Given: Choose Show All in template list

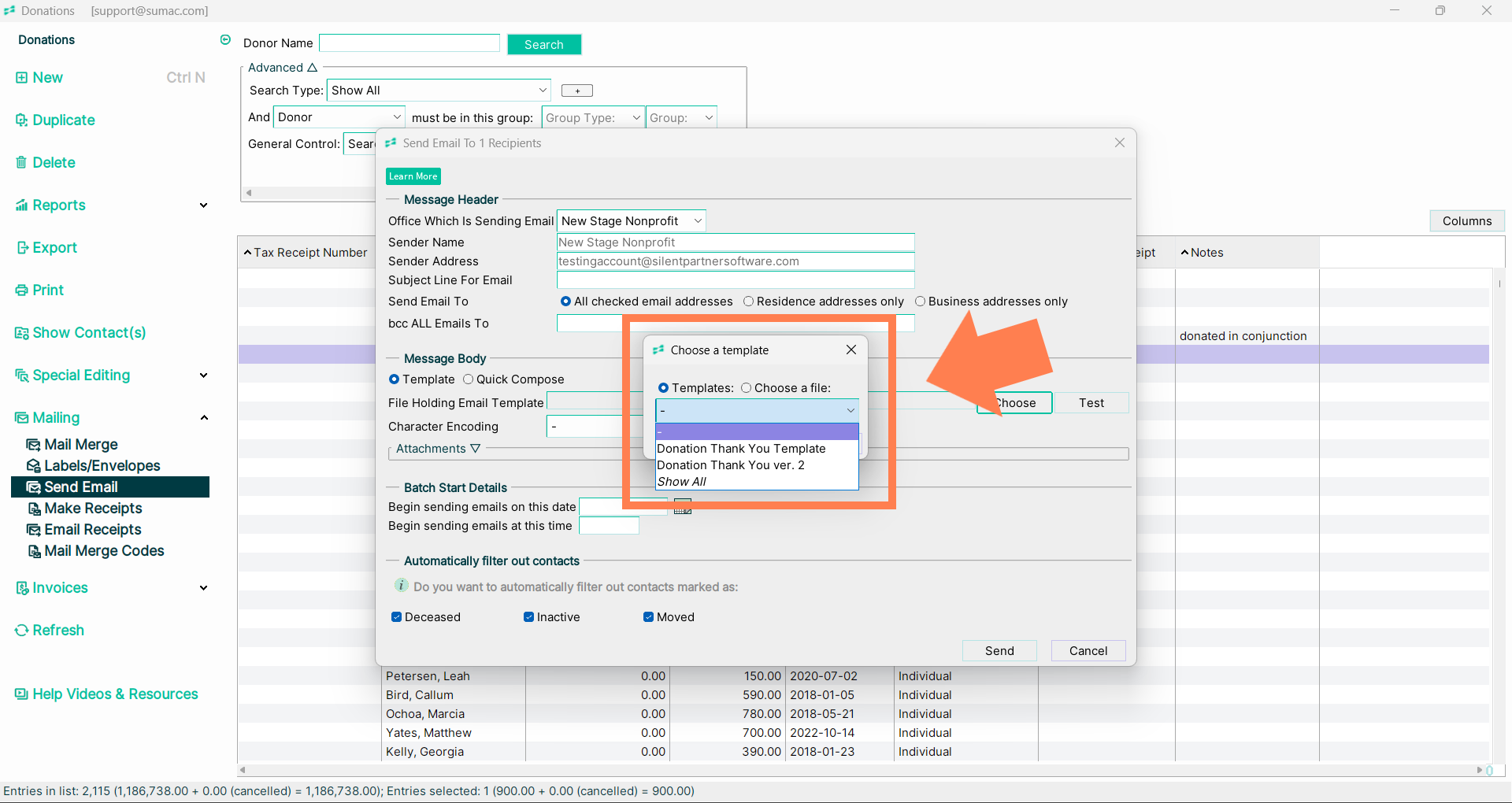Looking at the screenshot, I should click(757, 482).
